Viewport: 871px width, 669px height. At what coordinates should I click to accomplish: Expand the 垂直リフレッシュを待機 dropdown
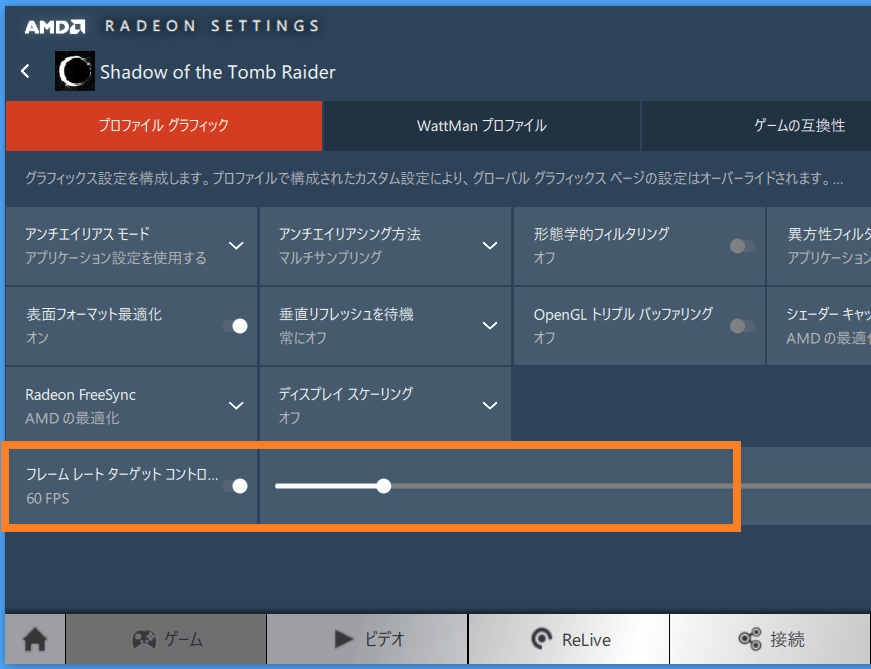tap(489, 326)
